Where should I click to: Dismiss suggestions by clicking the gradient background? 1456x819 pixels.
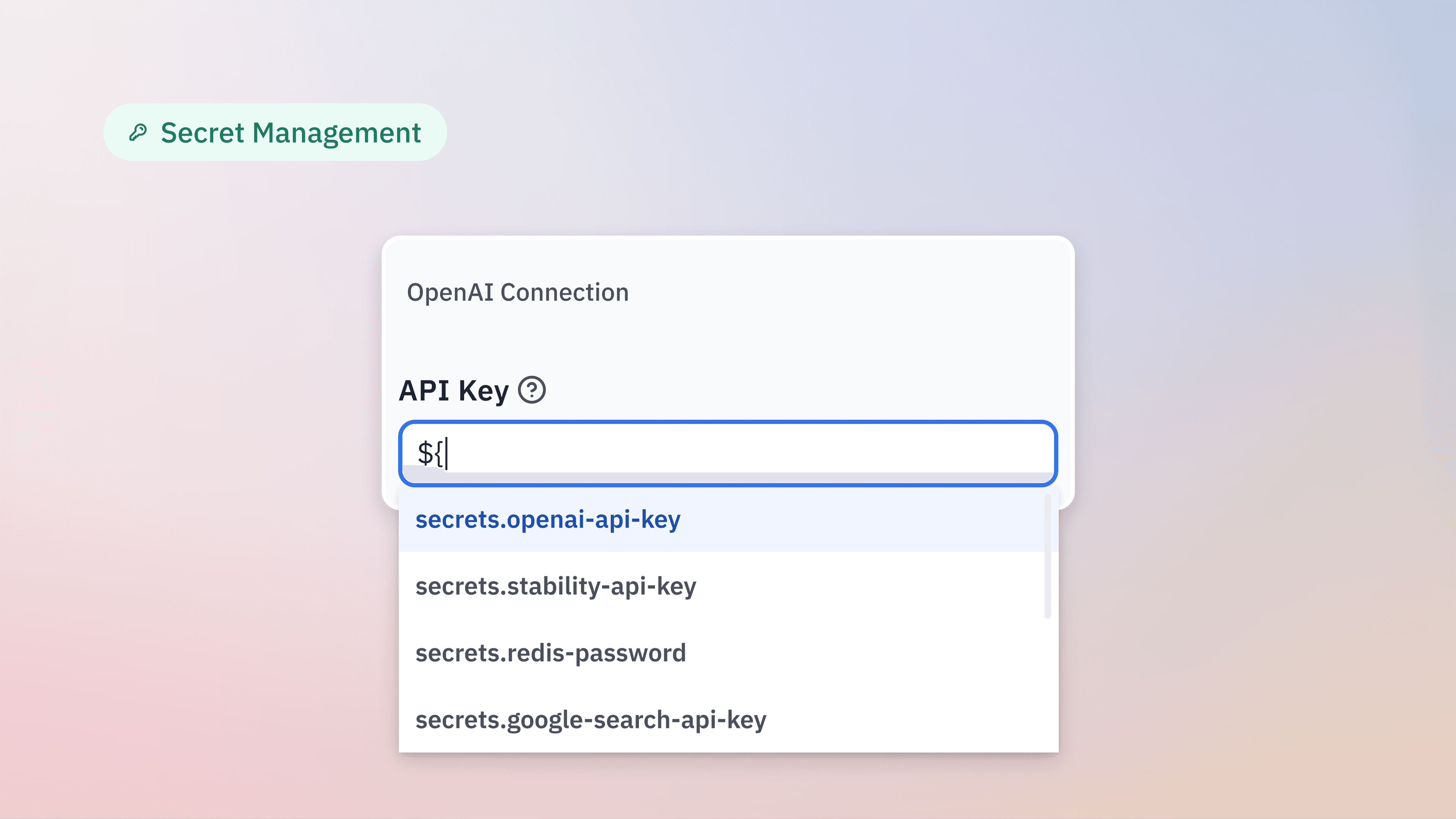[1244, 395]
